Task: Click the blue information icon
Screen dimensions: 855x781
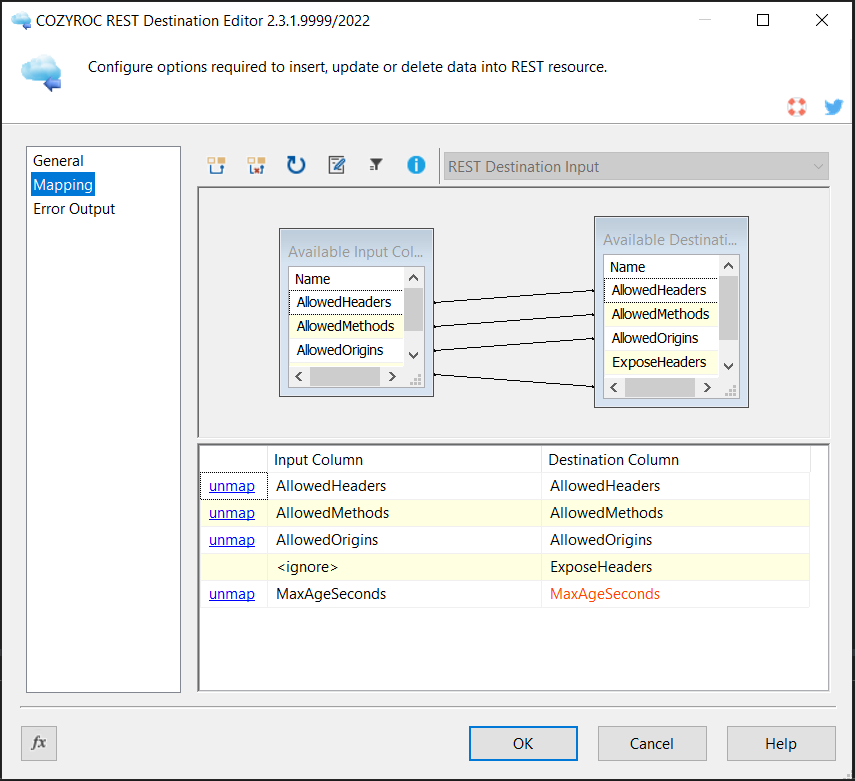Action: [416, 166]
